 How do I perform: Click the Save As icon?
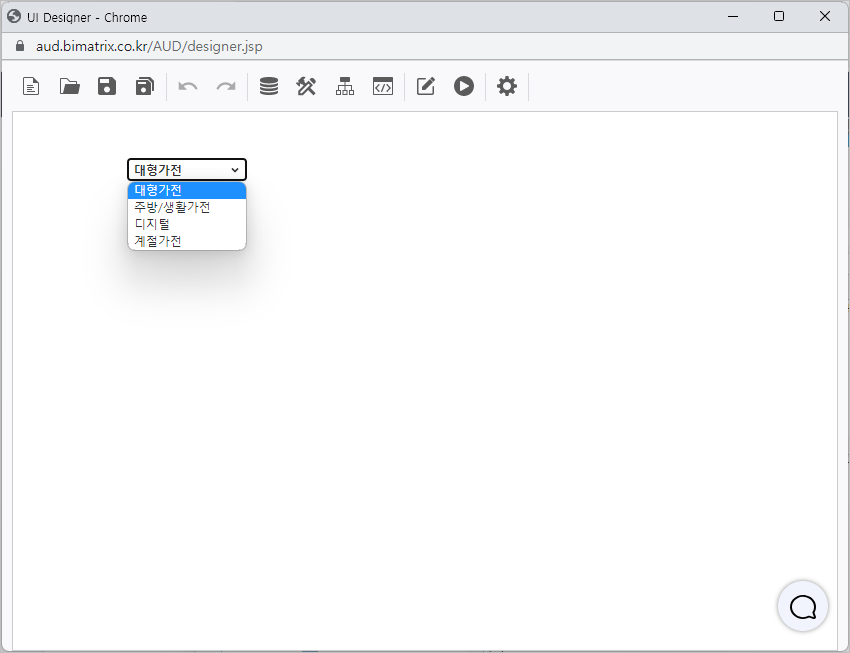coord(145,87)
